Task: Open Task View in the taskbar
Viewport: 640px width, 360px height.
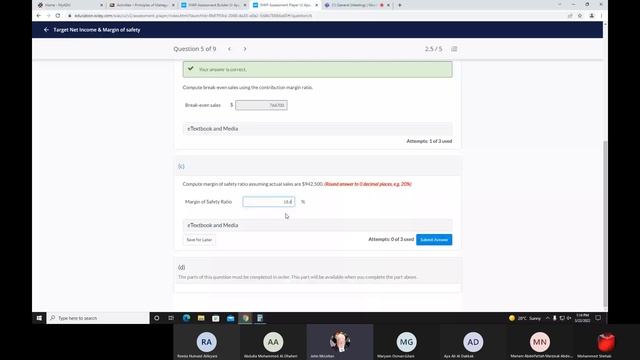Action: pos(171,318)
